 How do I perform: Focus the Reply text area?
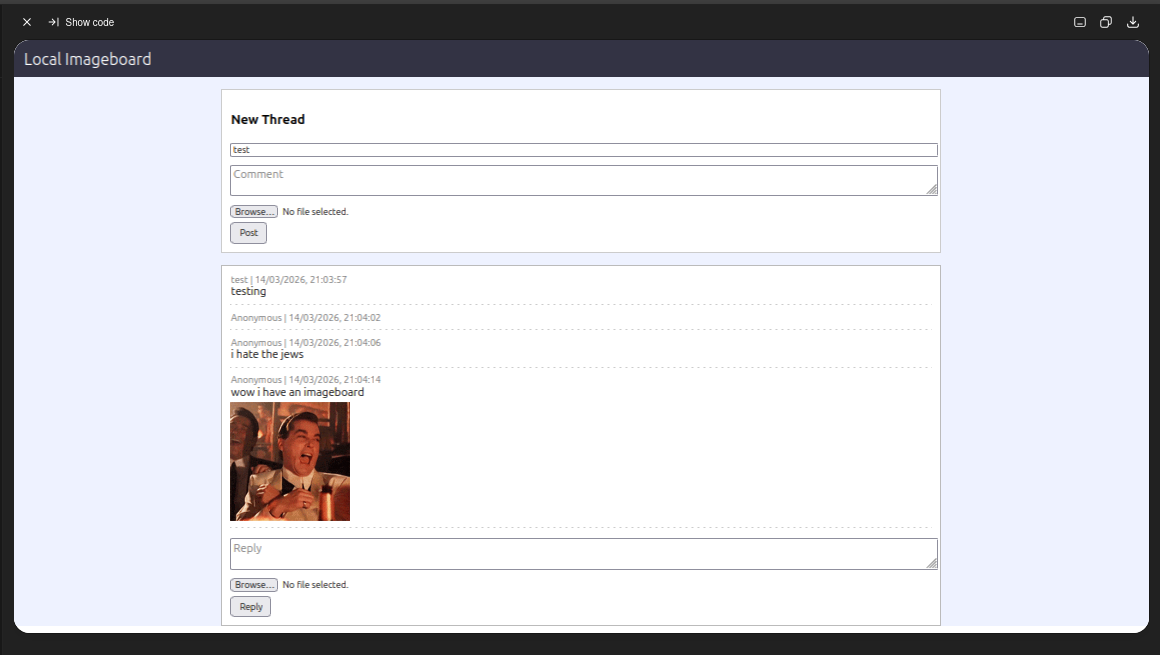click(584, 554)
